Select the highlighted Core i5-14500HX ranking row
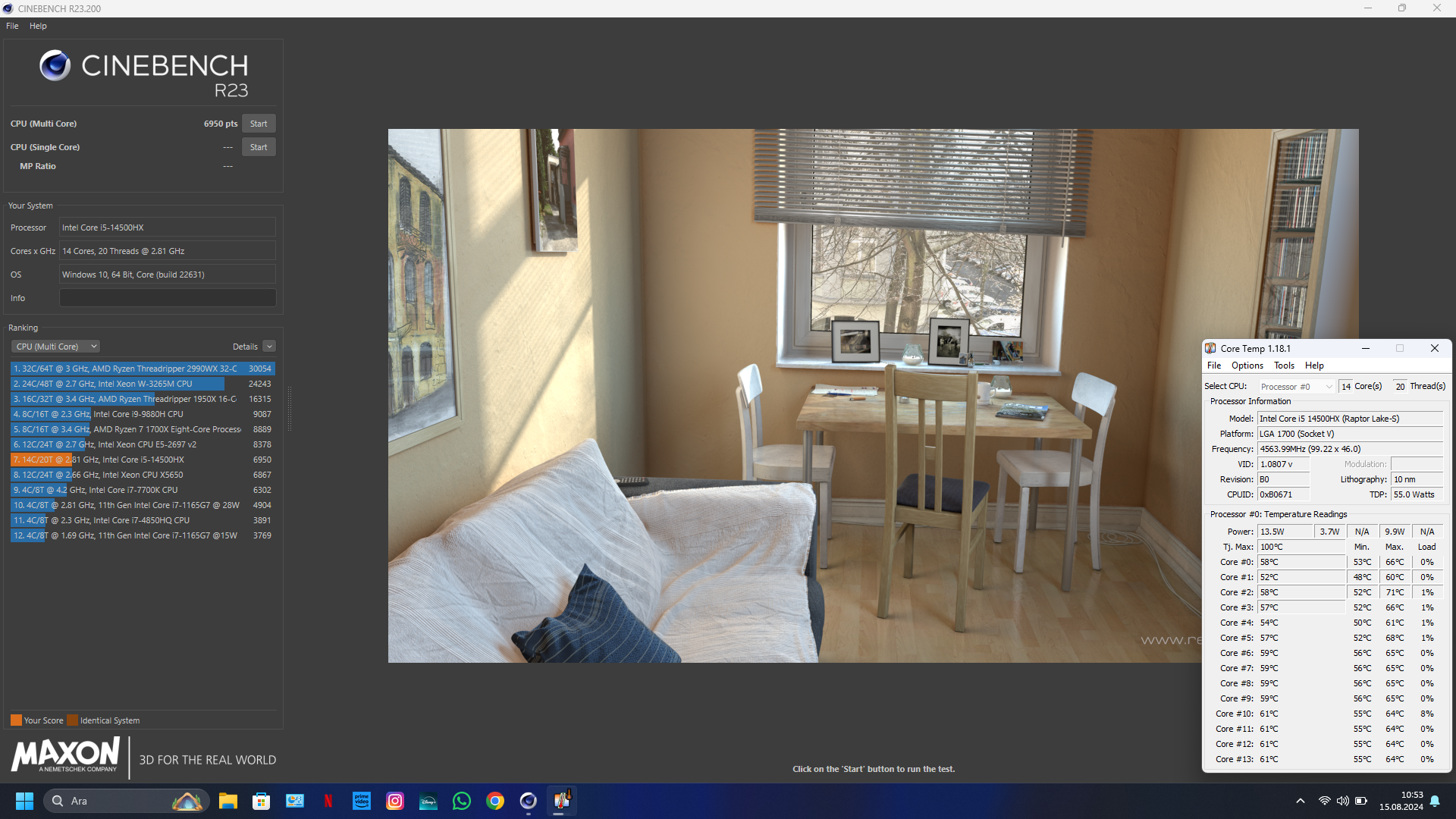Viewport: 1456px width, 819px height. [143, 460]
